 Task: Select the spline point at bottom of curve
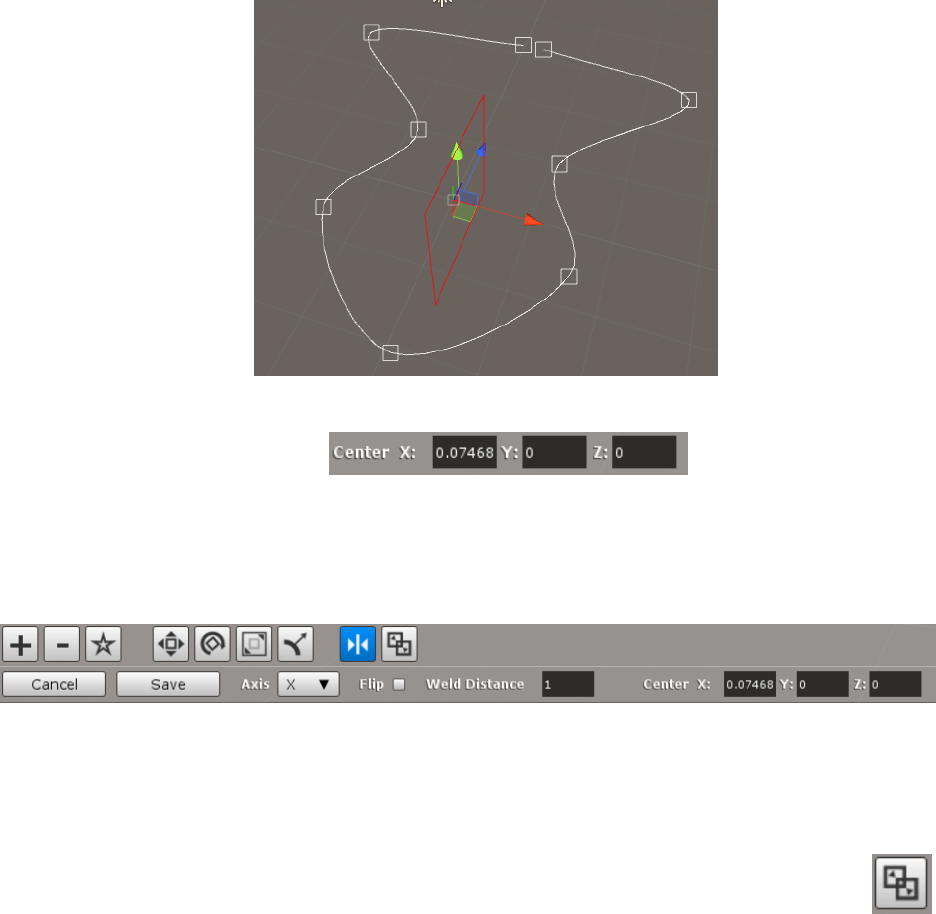(x=390, y=353)
